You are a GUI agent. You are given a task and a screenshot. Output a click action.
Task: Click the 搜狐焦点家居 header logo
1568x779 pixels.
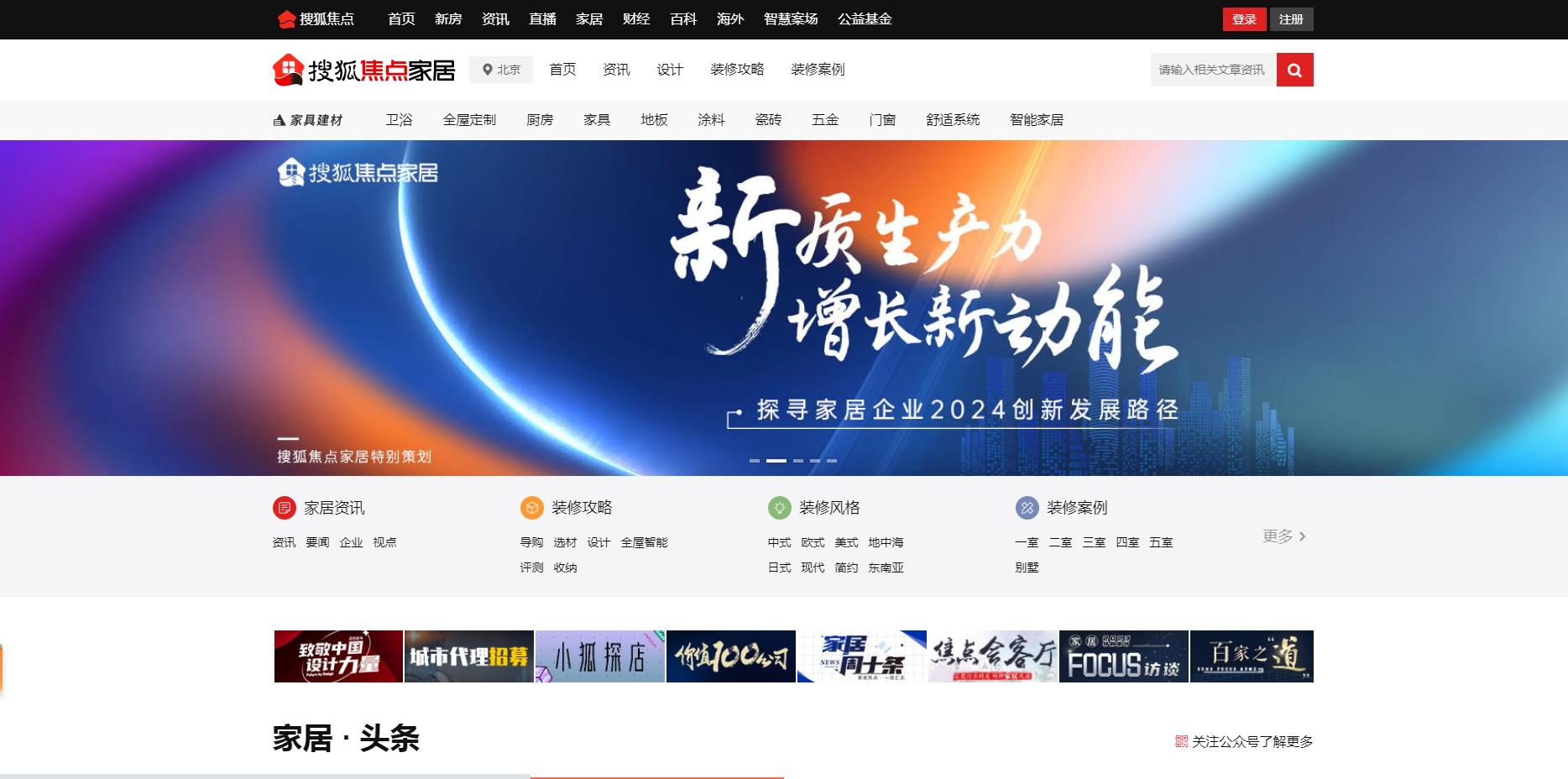[363, 70]
